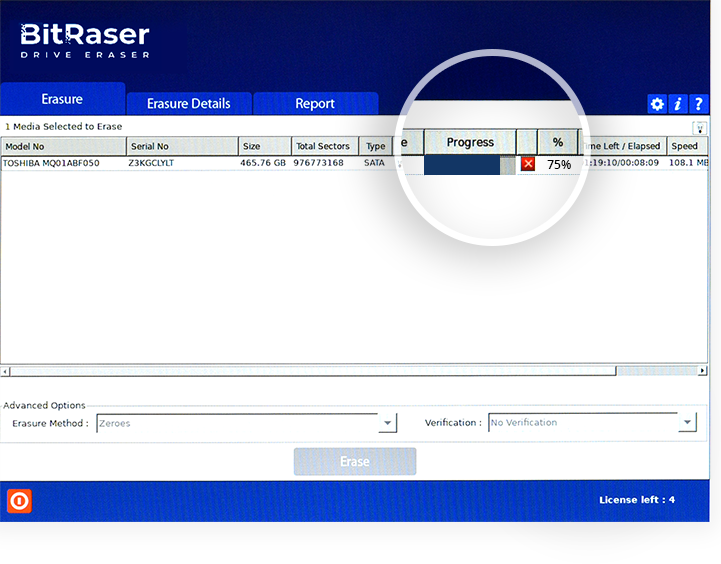This screenshot has width=721, height=564.
Task: Click the erasure progress bar
Action: pyautogui.click(x=469, y=165)
